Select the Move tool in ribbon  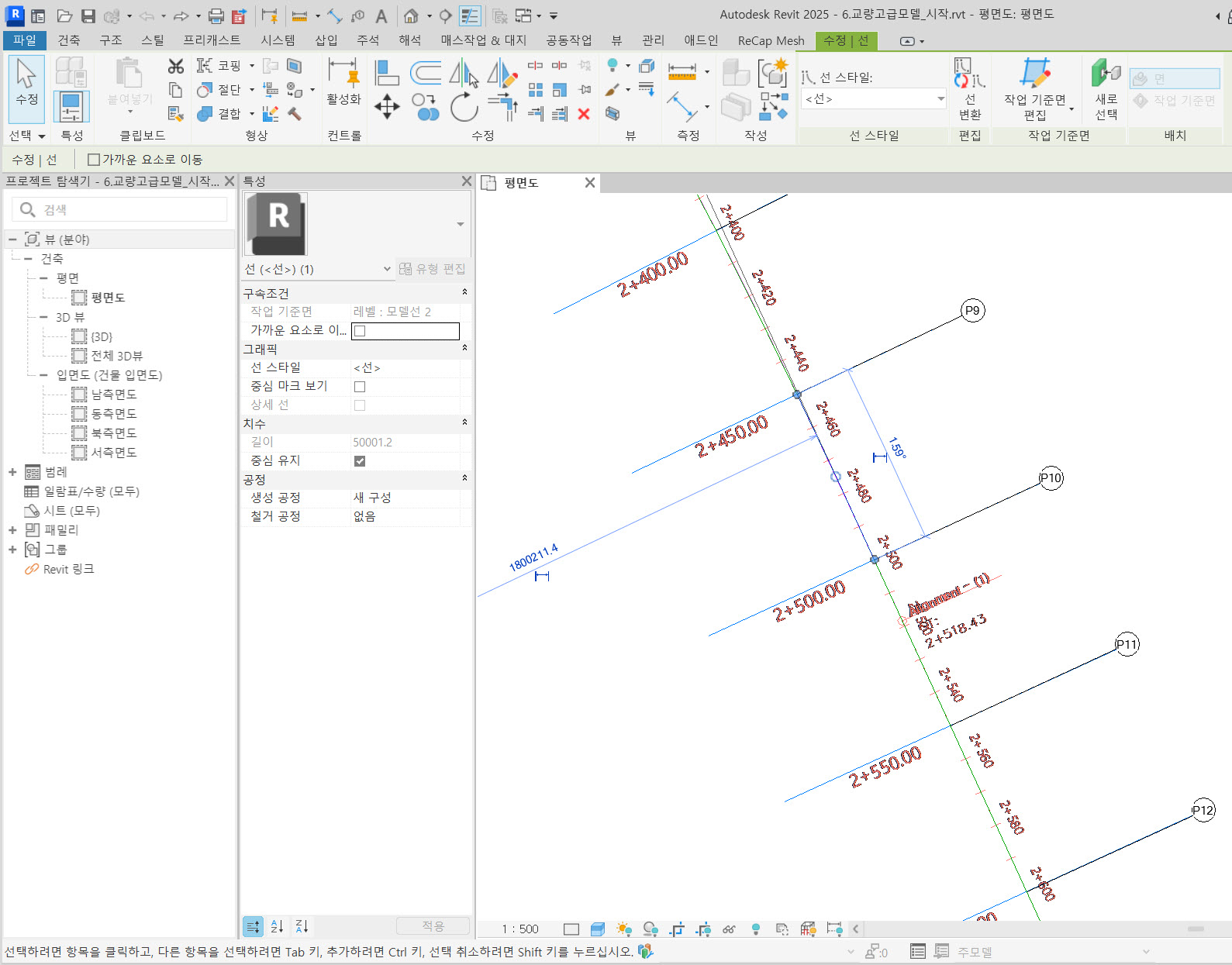pos(386,106)
